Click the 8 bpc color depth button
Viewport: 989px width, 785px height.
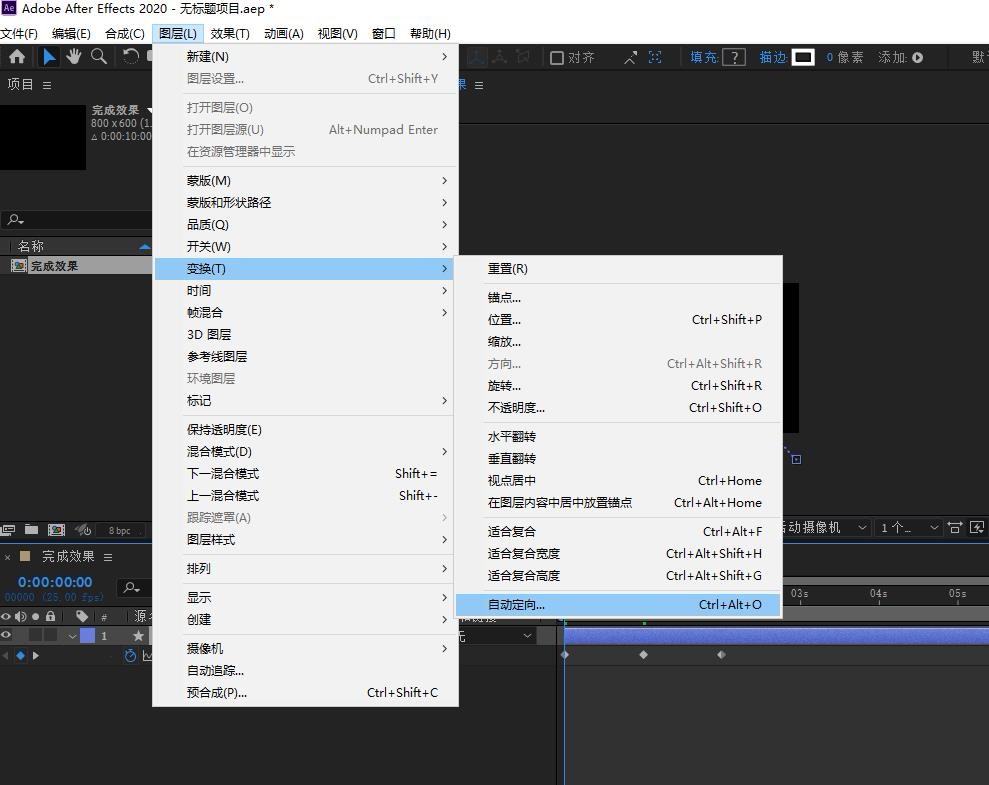(x=119, y=530)
